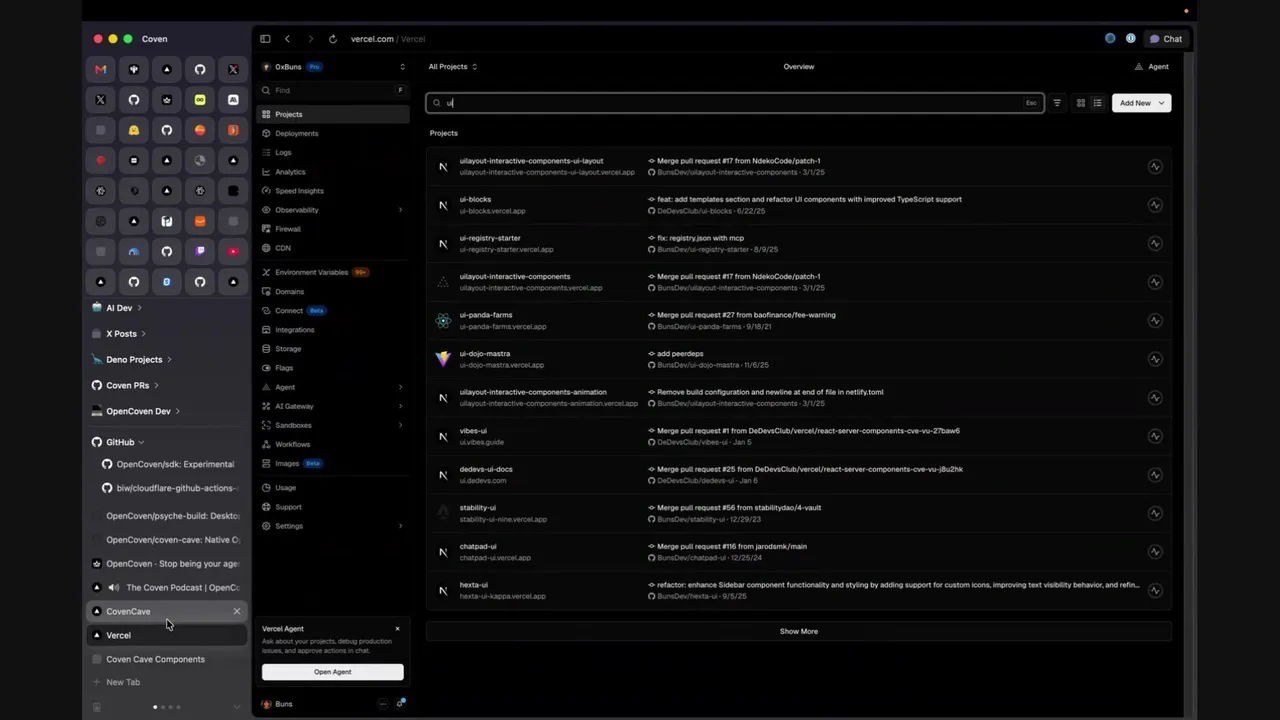Expand the Deno Projects folder
This screenshot has height=720, width=1280.
coord(168,360)
